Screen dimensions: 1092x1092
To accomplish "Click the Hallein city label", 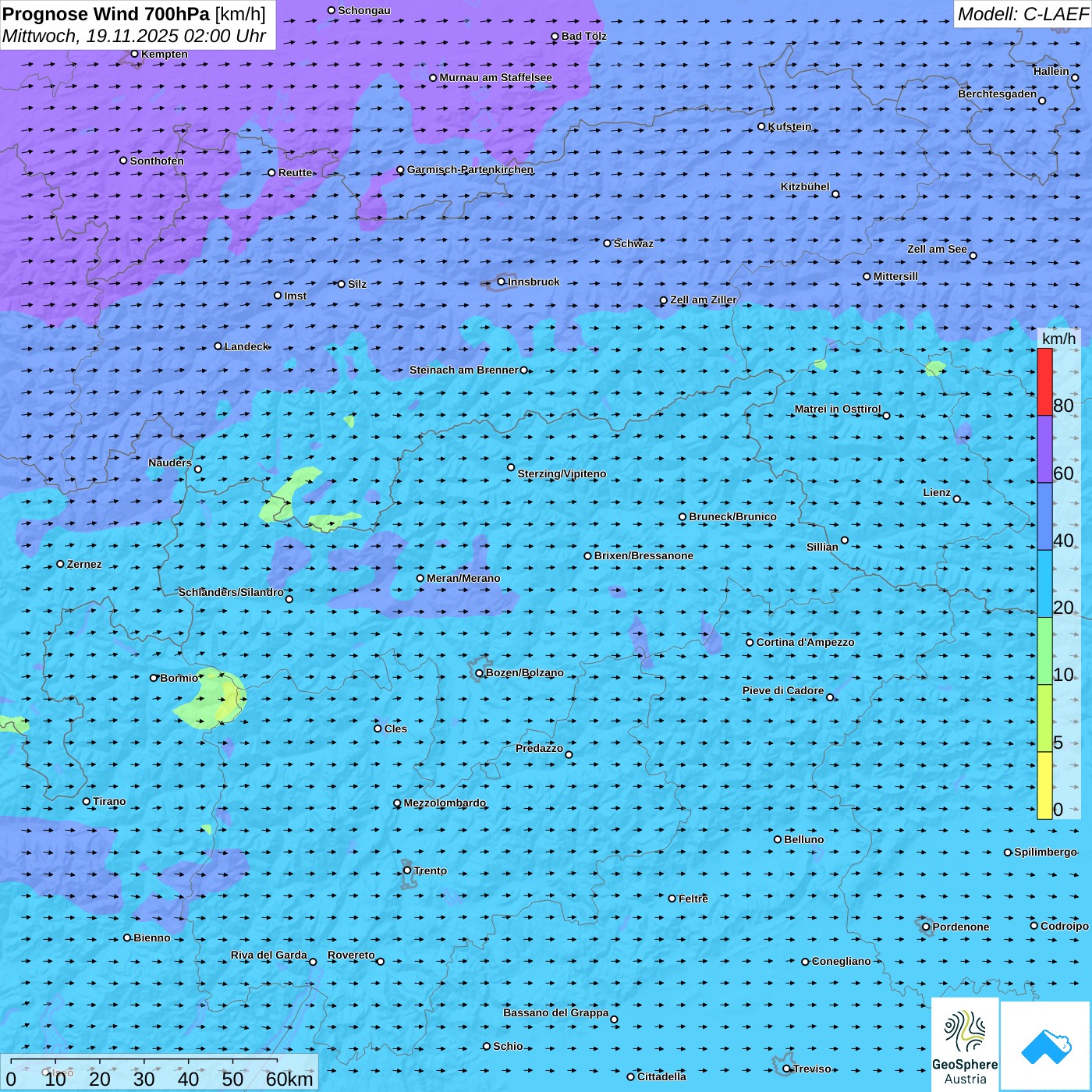I will (x=1051, y=71).
